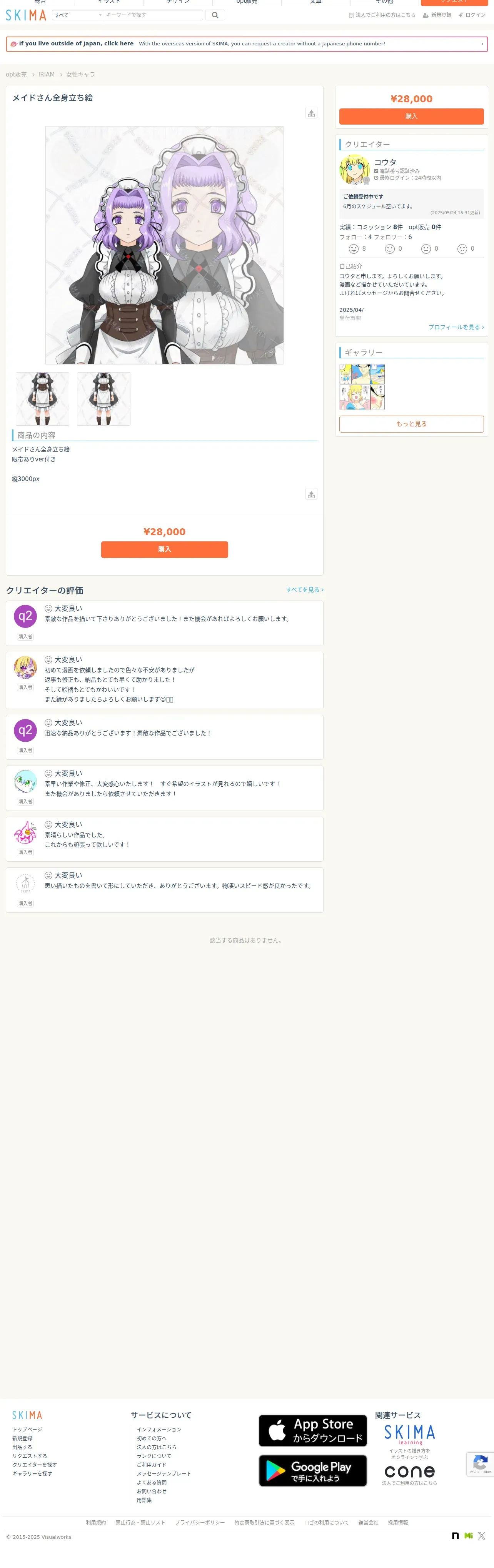Click 新規登録 in the top header
The image size is (494, 1568).
(x=437, y=15)
